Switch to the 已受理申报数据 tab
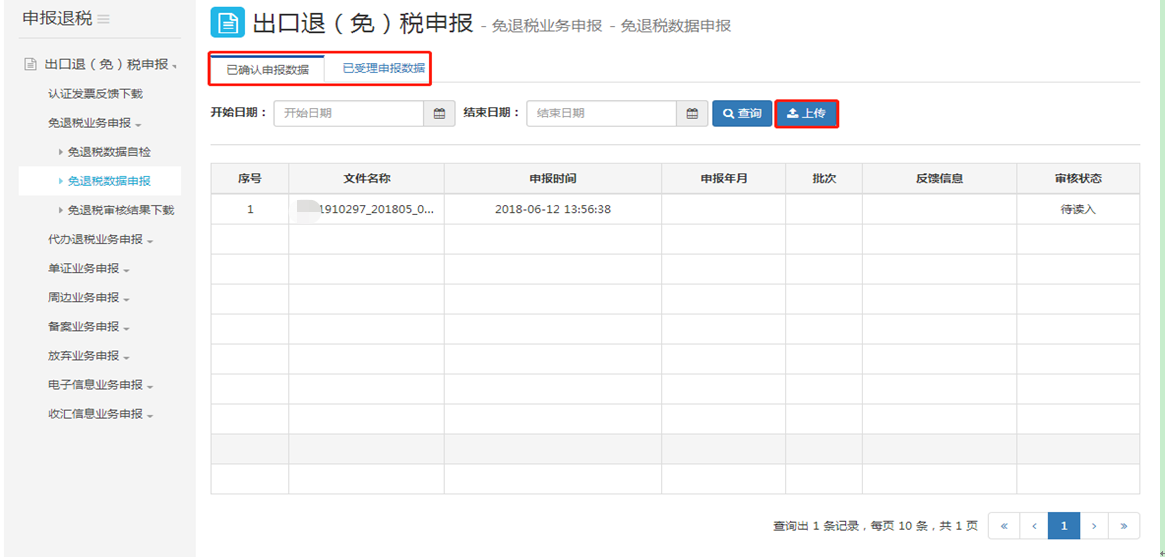Viewport: 1165px width, 557px height. 383,69
